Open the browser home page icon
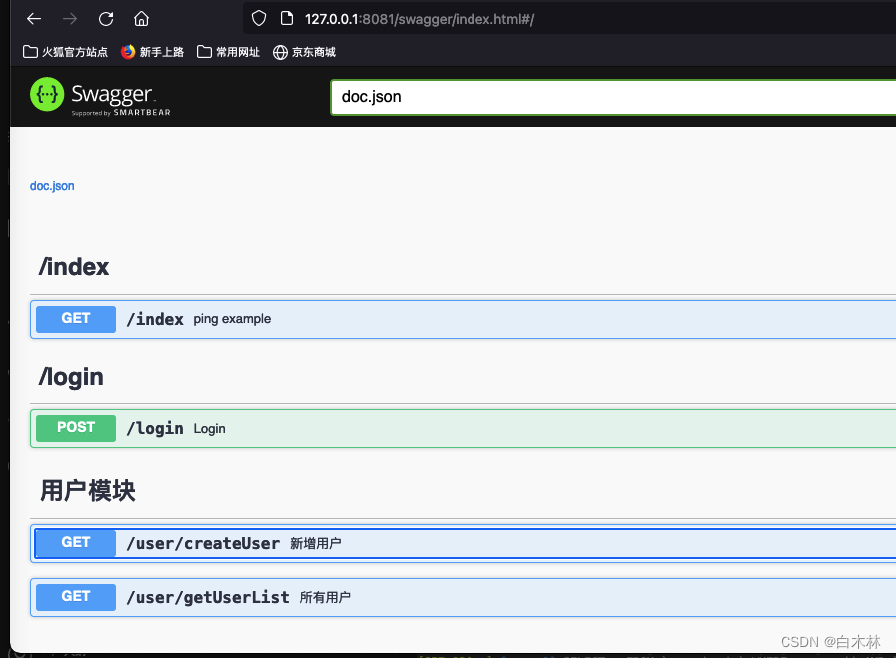The image size is (896, 658). 140,18
